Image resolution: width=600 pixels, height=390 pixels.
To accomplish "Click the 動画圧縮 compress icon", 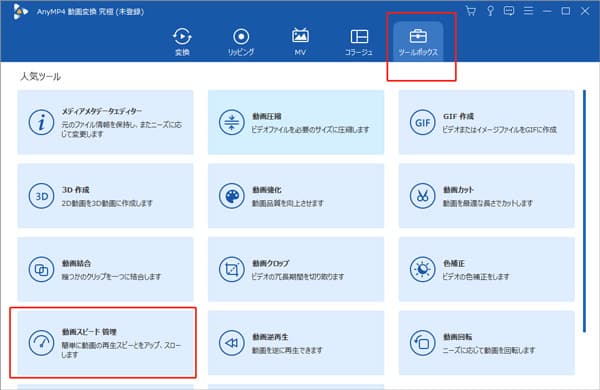I will [x=232, y=122].
